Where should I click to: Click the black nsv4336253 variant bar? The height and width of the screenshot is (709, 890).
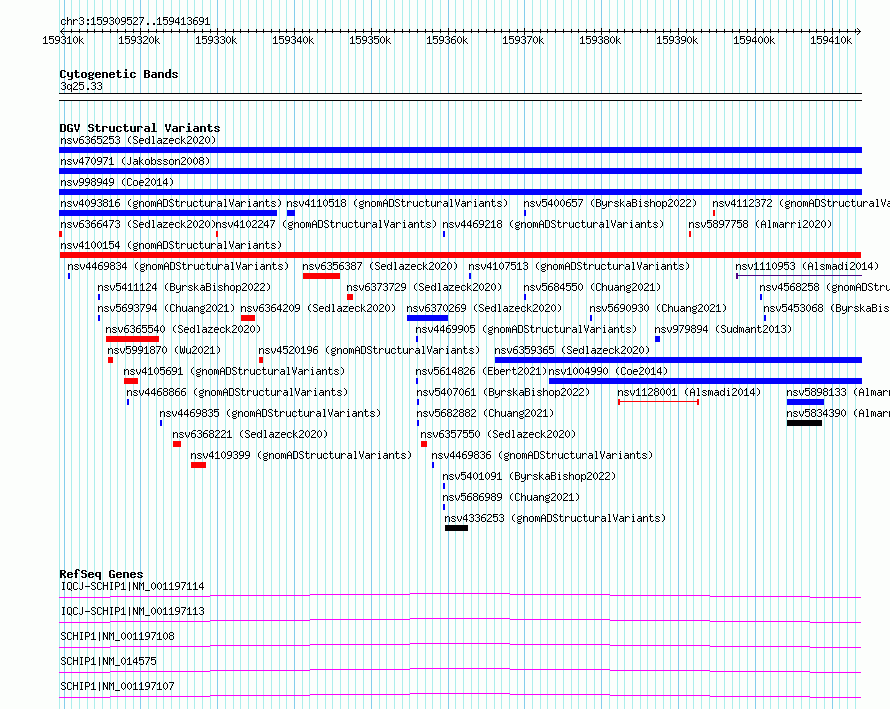tap(456, 528)
